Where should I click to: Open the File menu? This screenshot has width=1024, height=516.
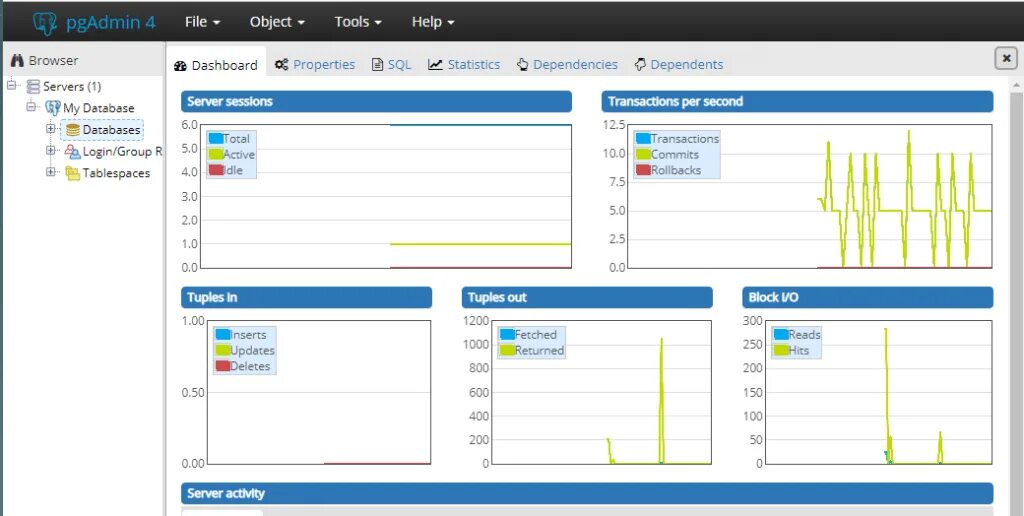pos(202,22)
